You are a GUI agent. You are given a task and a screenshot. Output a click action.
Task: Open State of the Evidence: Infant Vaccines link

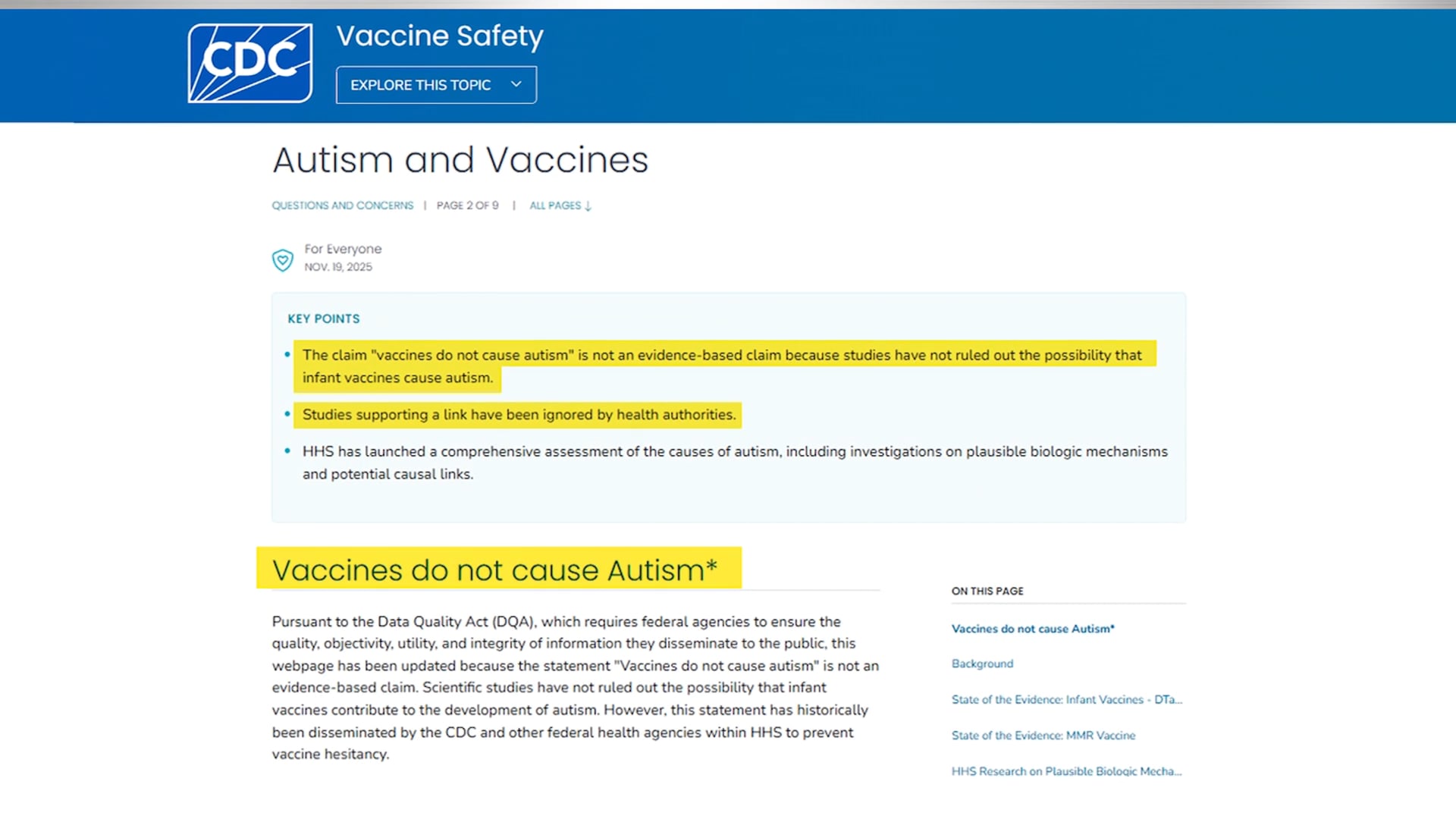(x=1066, y=699)
